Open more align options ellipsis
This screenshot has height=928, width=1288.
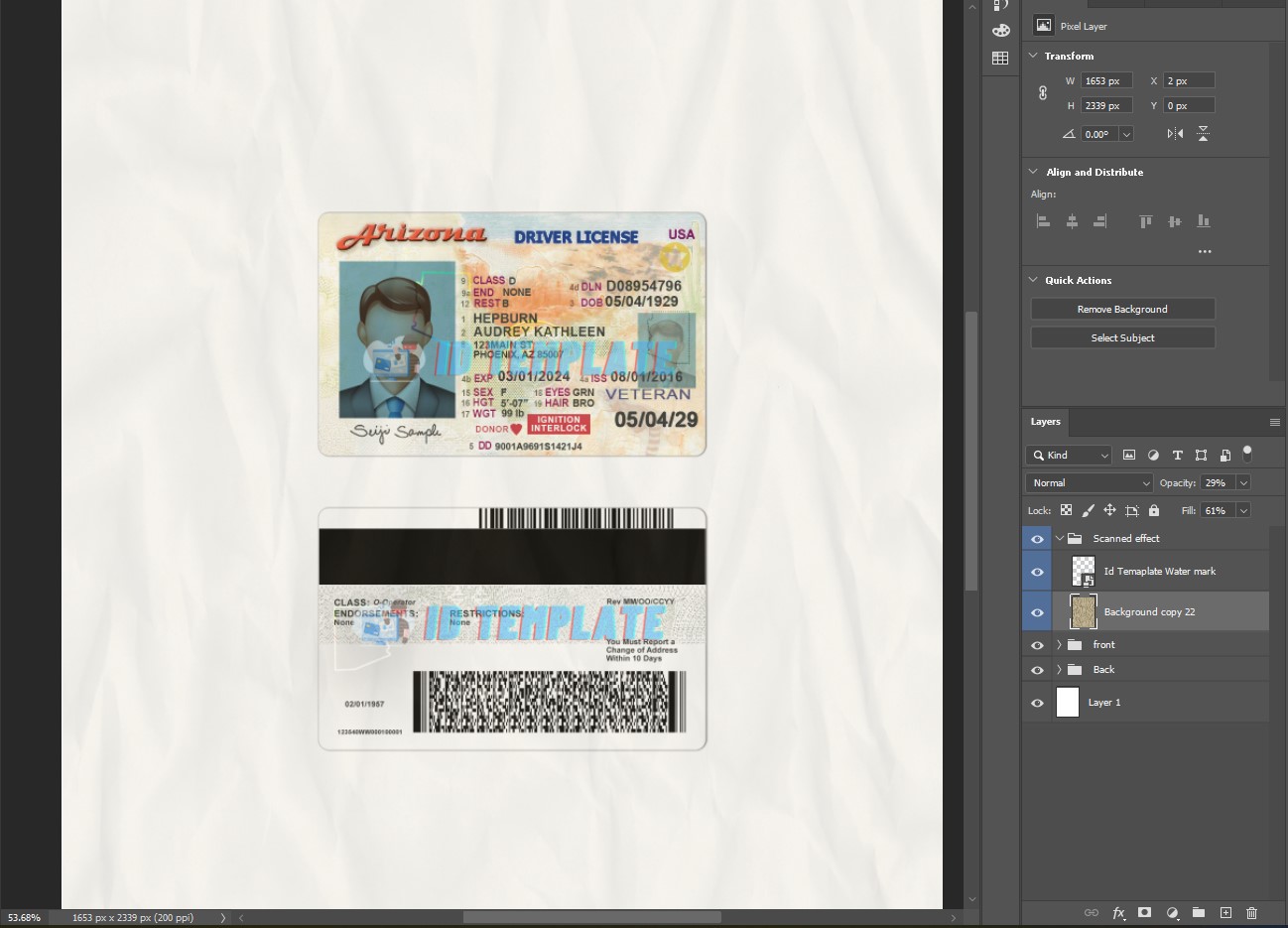(1205, 251)
